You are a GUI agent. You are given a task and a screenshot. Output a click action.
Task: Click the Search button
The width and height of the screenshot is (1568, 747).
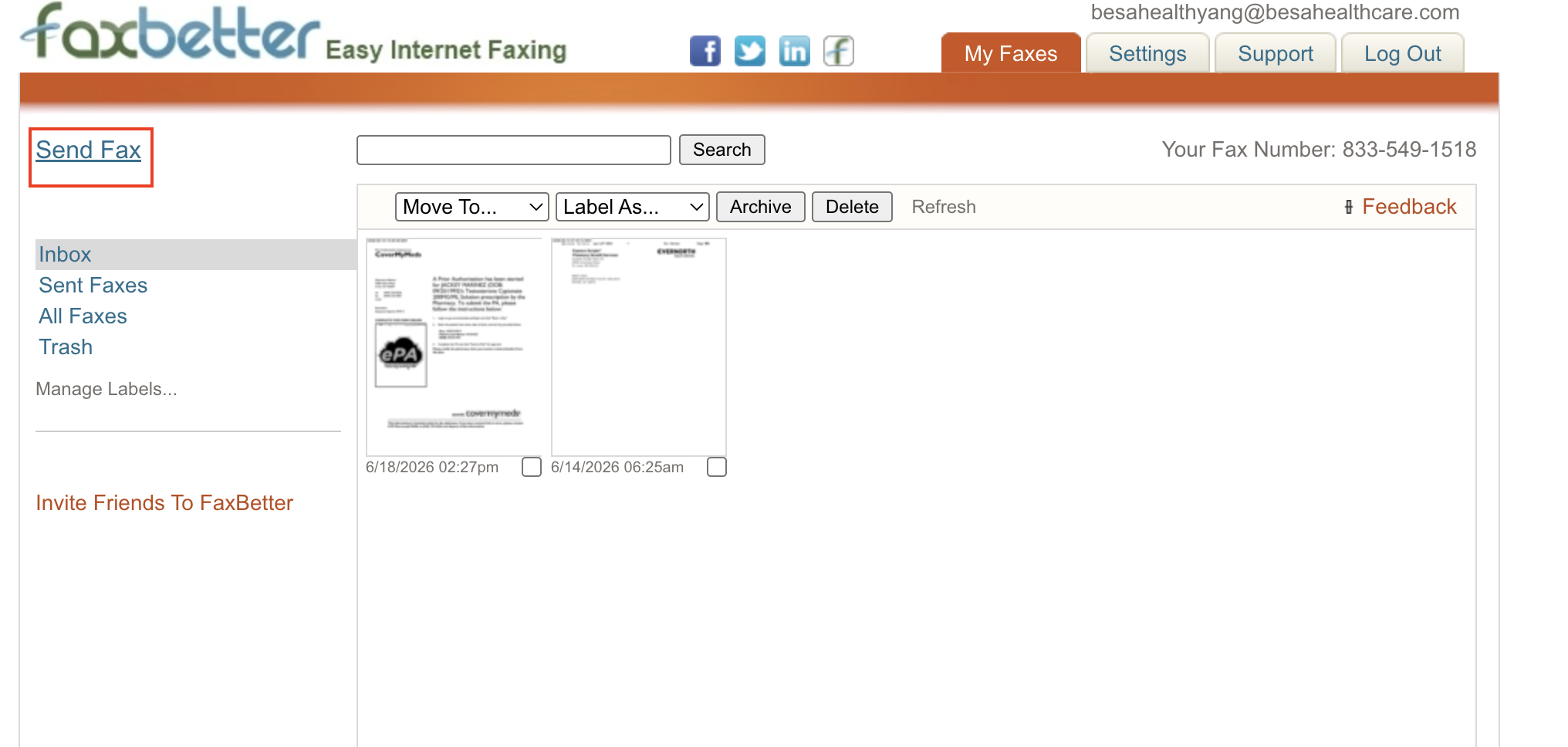[x=722, y=150]
